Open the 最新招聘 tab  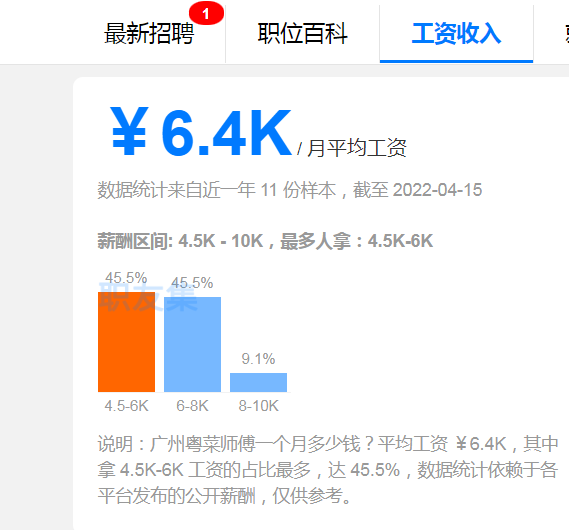coord(149,34)
